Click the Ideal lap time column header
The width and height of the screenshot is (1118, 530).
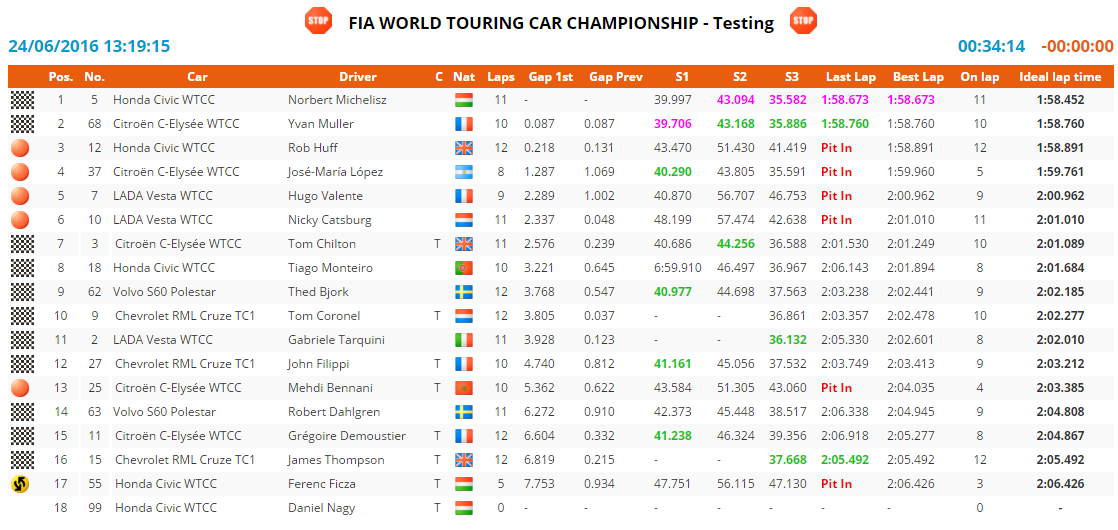[1060, 77]
